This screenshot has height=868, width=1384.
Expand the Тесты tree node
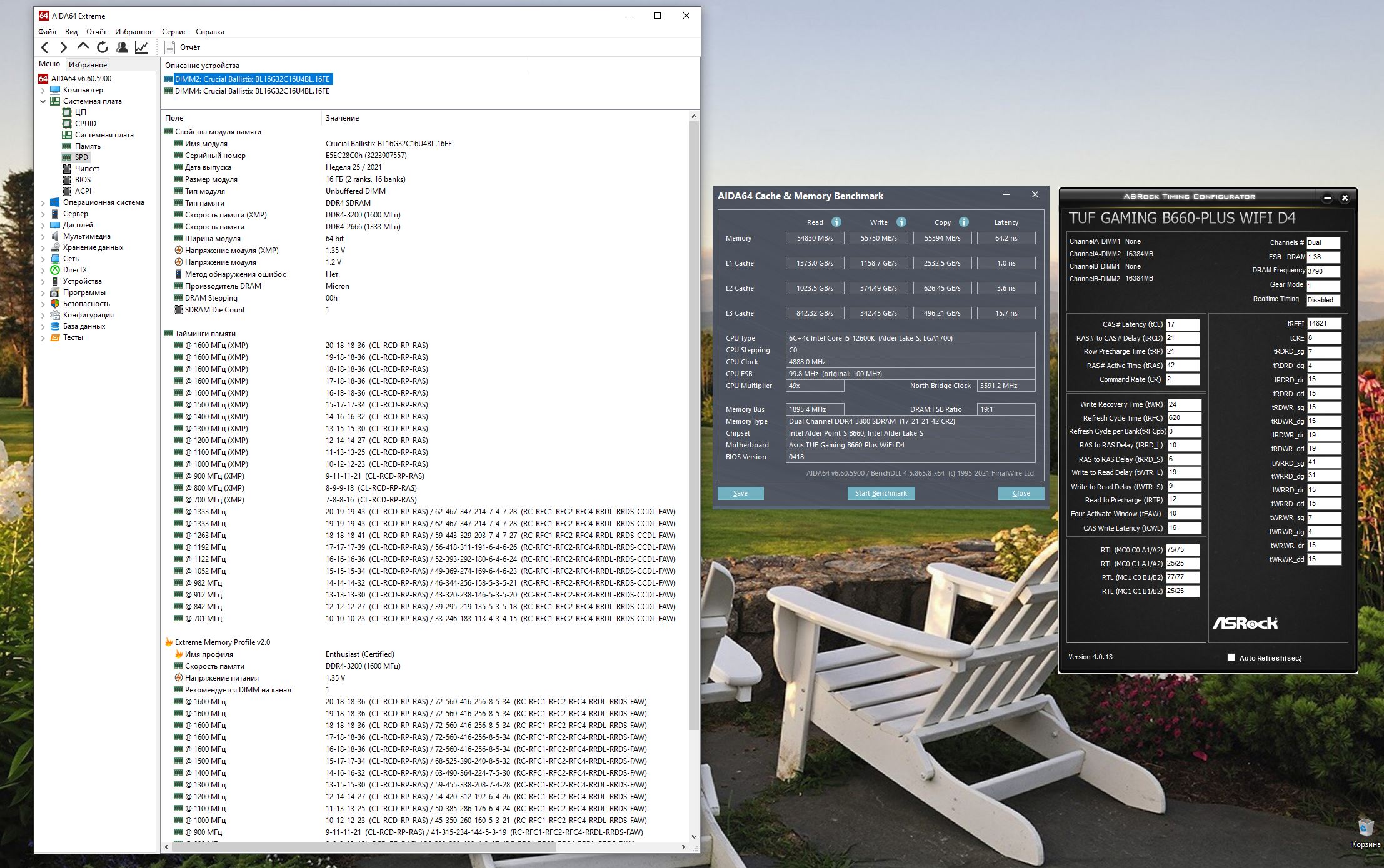click(x=43, y=337)
